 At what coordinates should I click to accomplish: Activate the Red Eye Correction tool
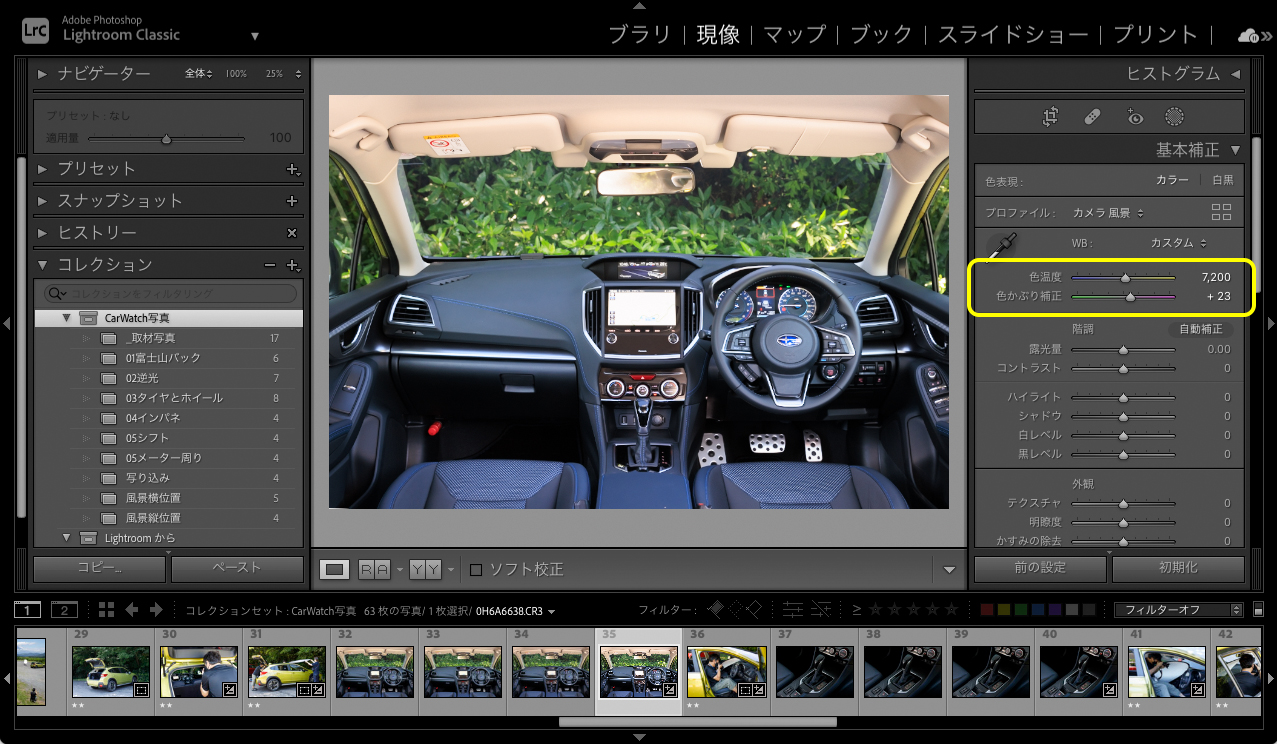click(1135, 116)
